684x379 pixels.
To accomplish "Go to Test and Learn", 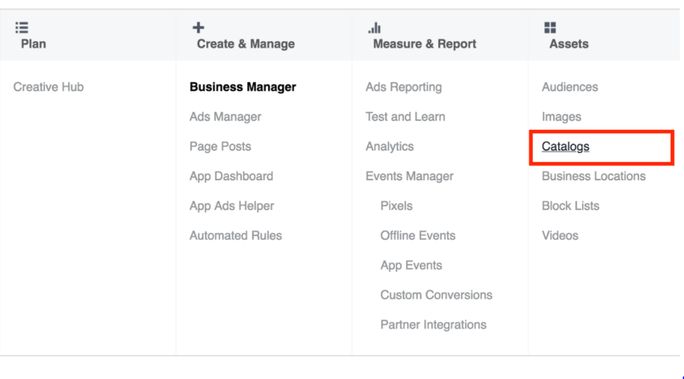I will [x=405, y=117].
